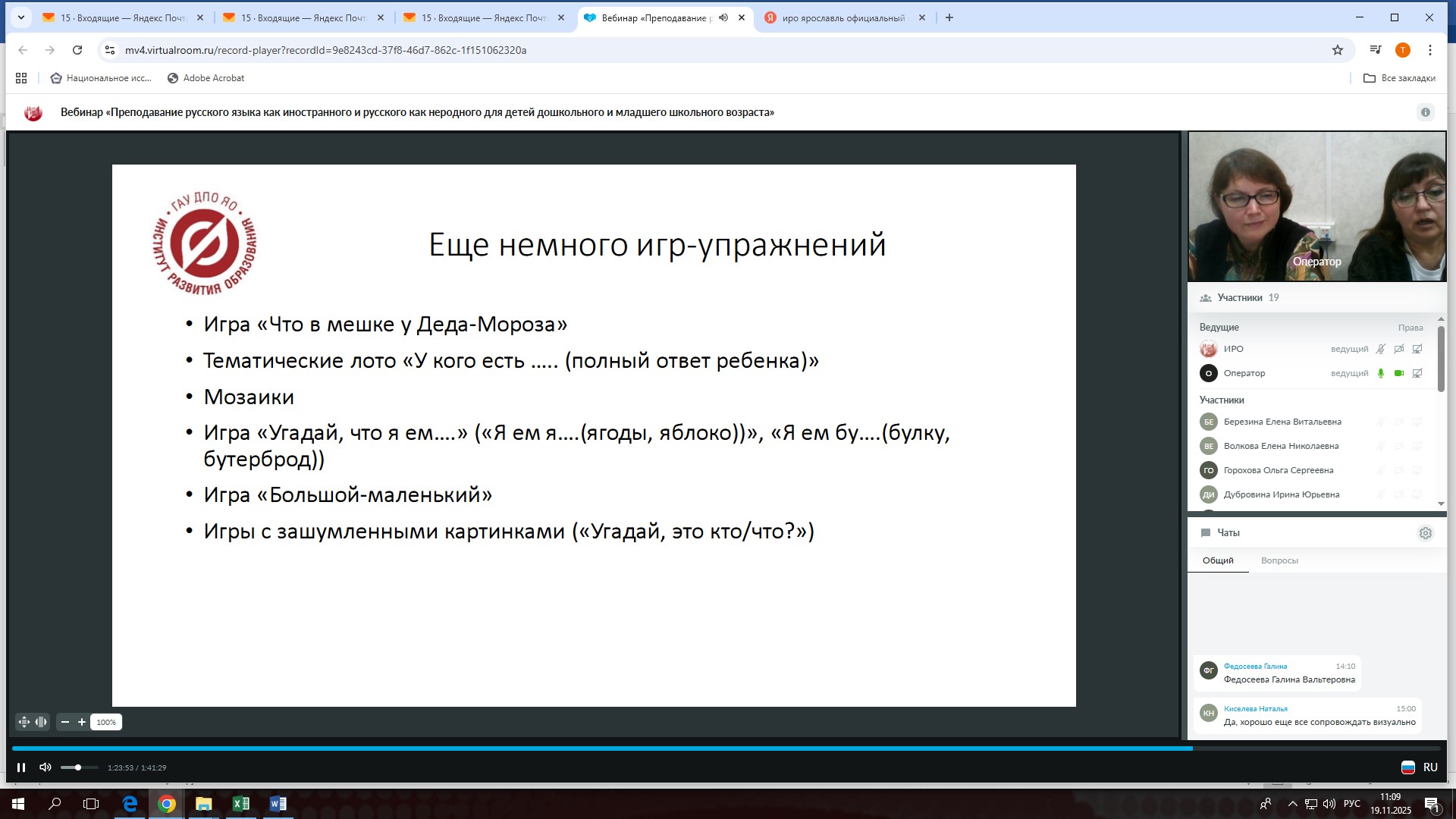The image size is (1456, 819).
Task: Expand the browser tab search dropdown
Action: coord(20,17)
